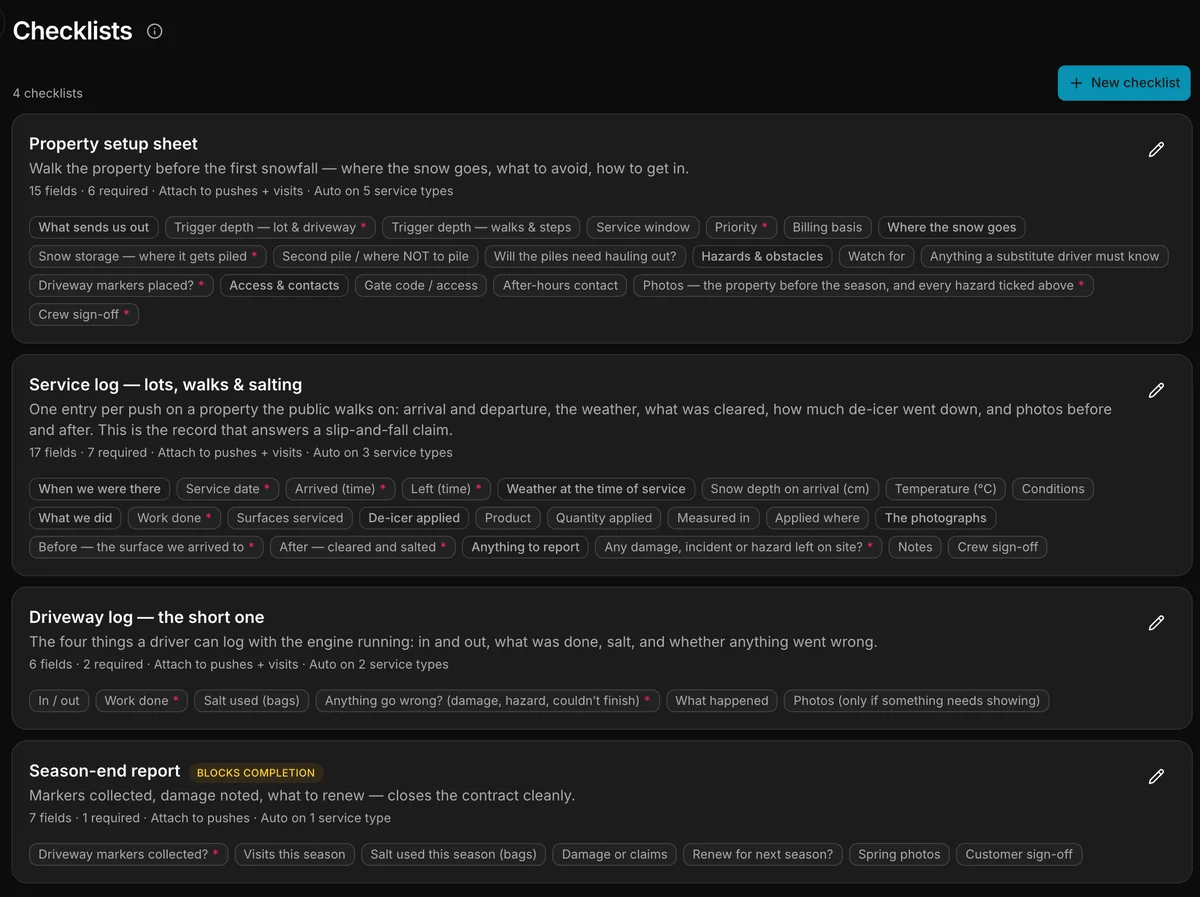The height and width of the screenshot is (897, 1200).
Task: Select the 'Quantity applied' chip
Action: tap(604, 518)
